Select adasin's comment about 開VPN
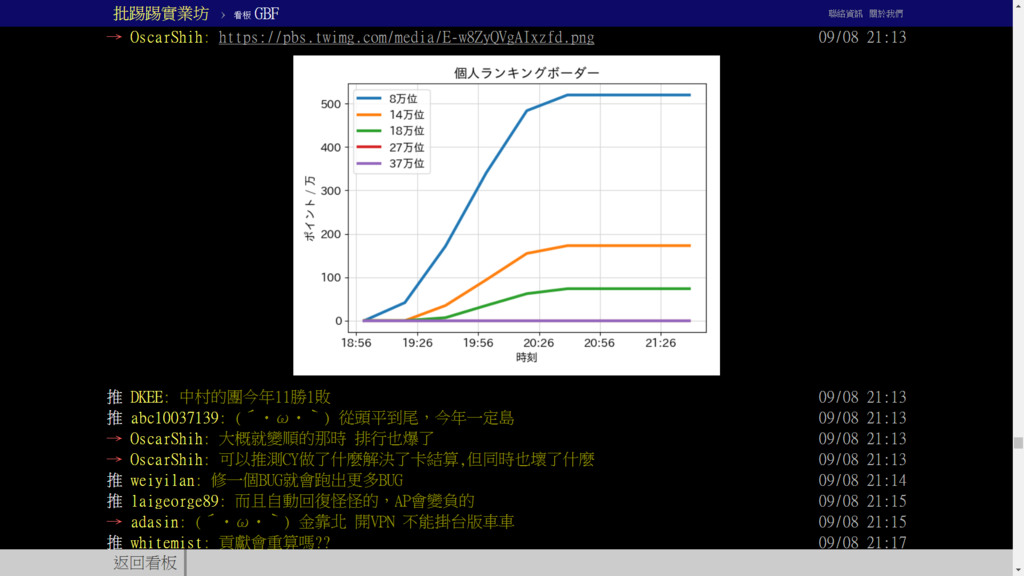Image resolution: width=1024 pixels, height=576 pixels. tap(355, 522)
